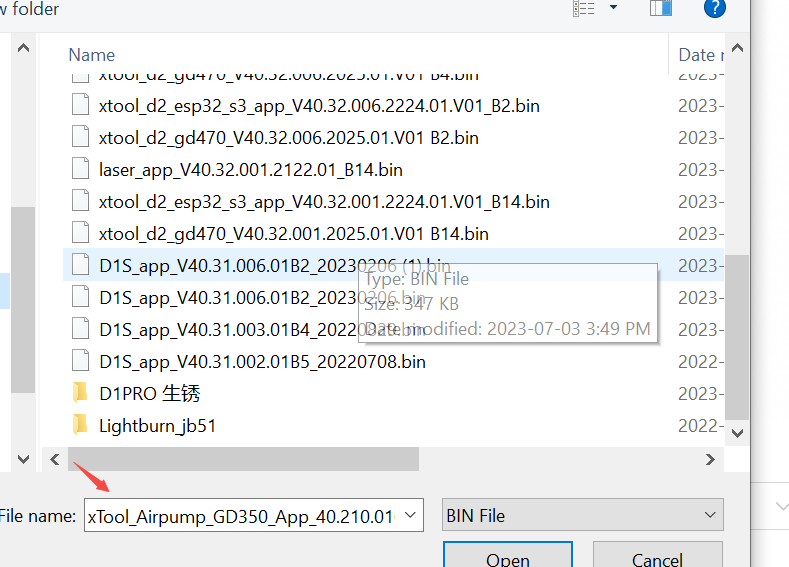The image size is (789, 567).
Task: Open the D1PRO 生锈 folder
Action: 149,394
